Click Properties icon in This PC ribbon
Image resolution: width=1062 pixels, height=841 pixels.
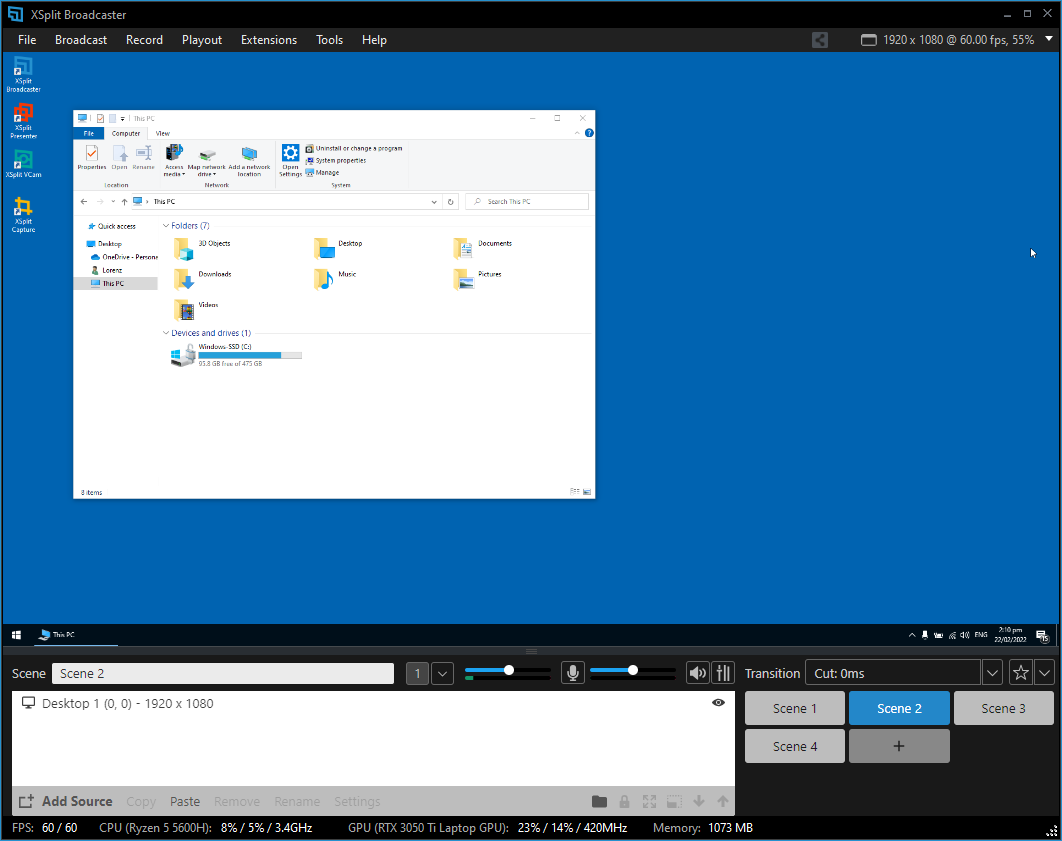[x=92, y=153]
